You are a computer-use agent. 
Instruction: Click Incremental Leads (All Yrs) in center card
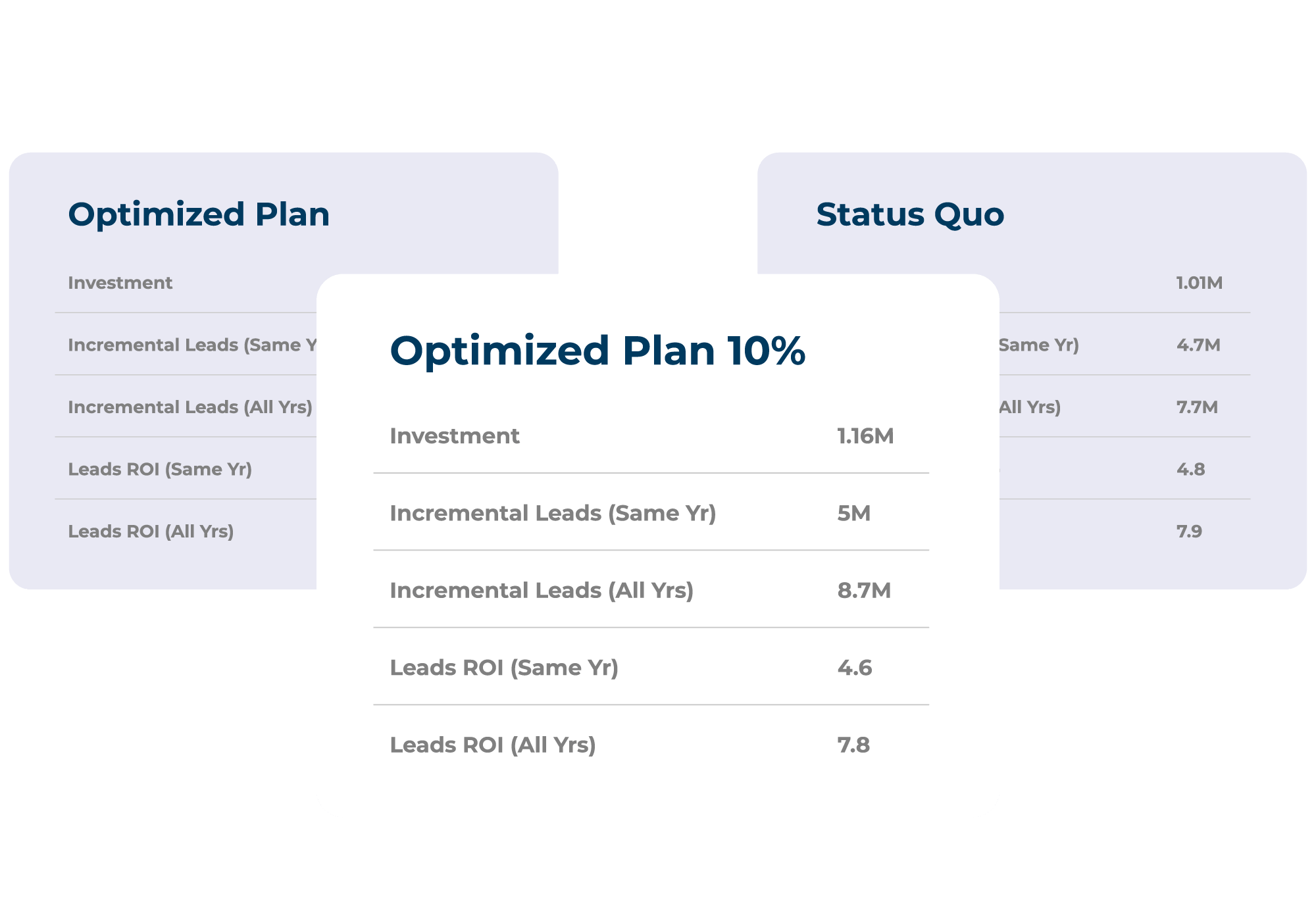point(542,591)
